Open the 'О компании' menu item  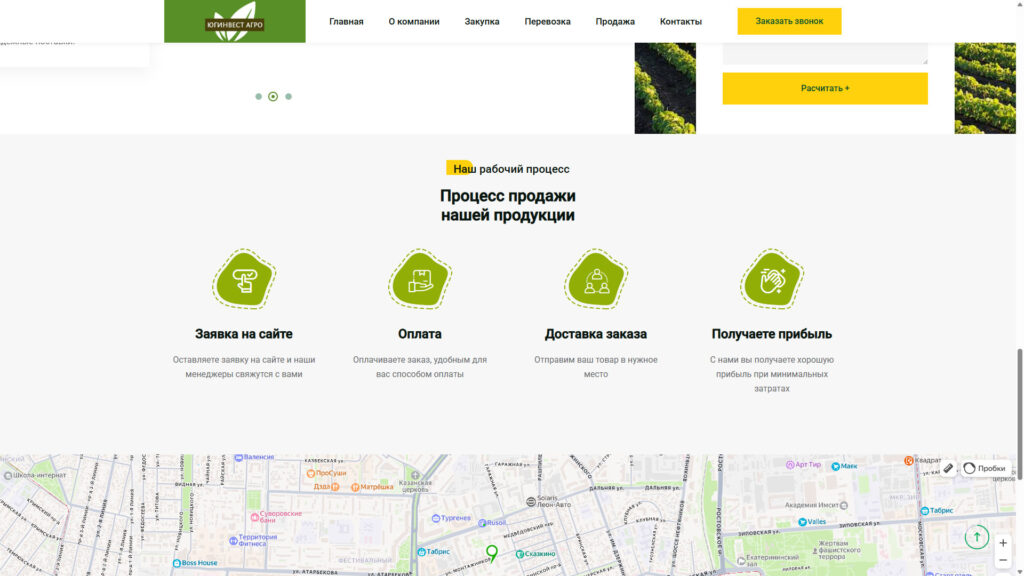pos(414,21)
